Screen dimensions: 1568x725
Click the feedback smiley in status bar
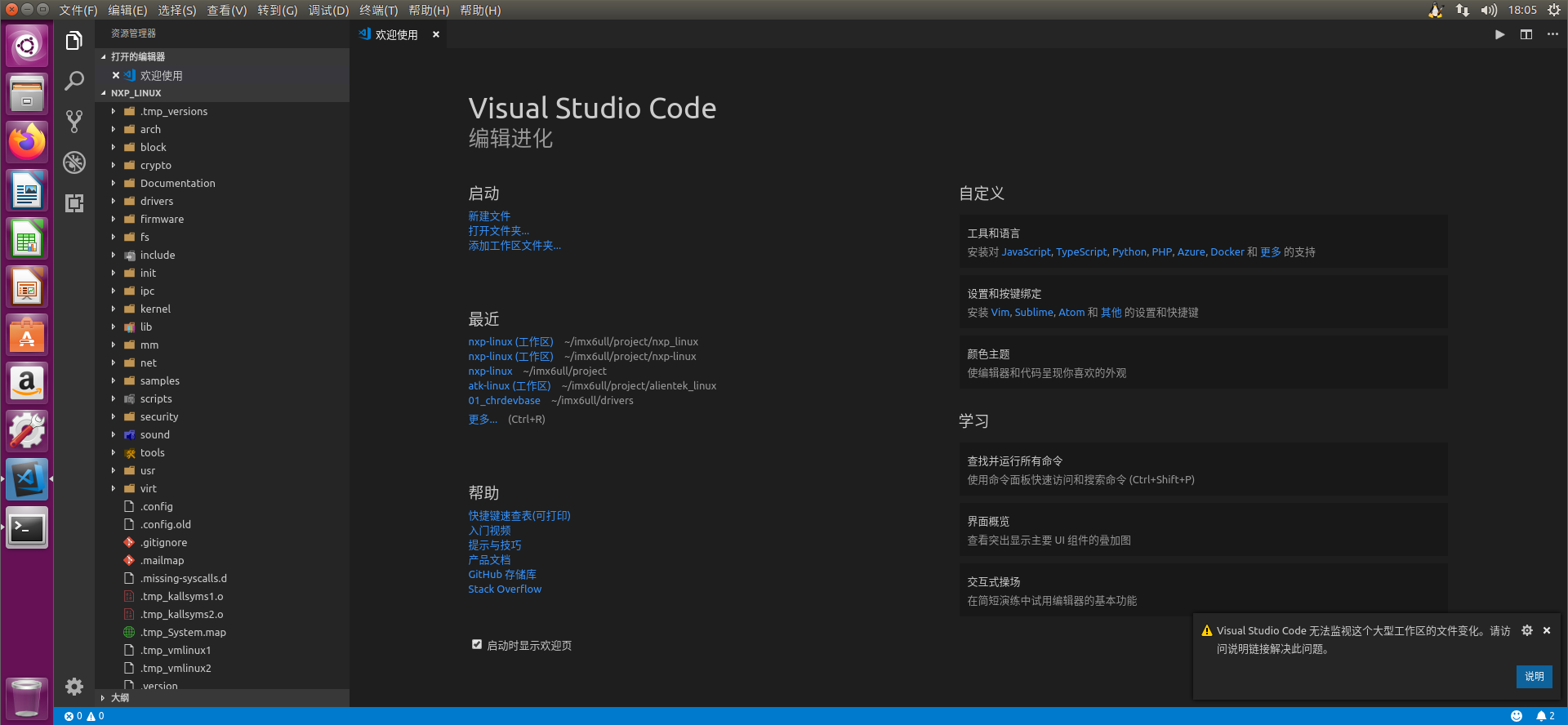pos(1517,716)
